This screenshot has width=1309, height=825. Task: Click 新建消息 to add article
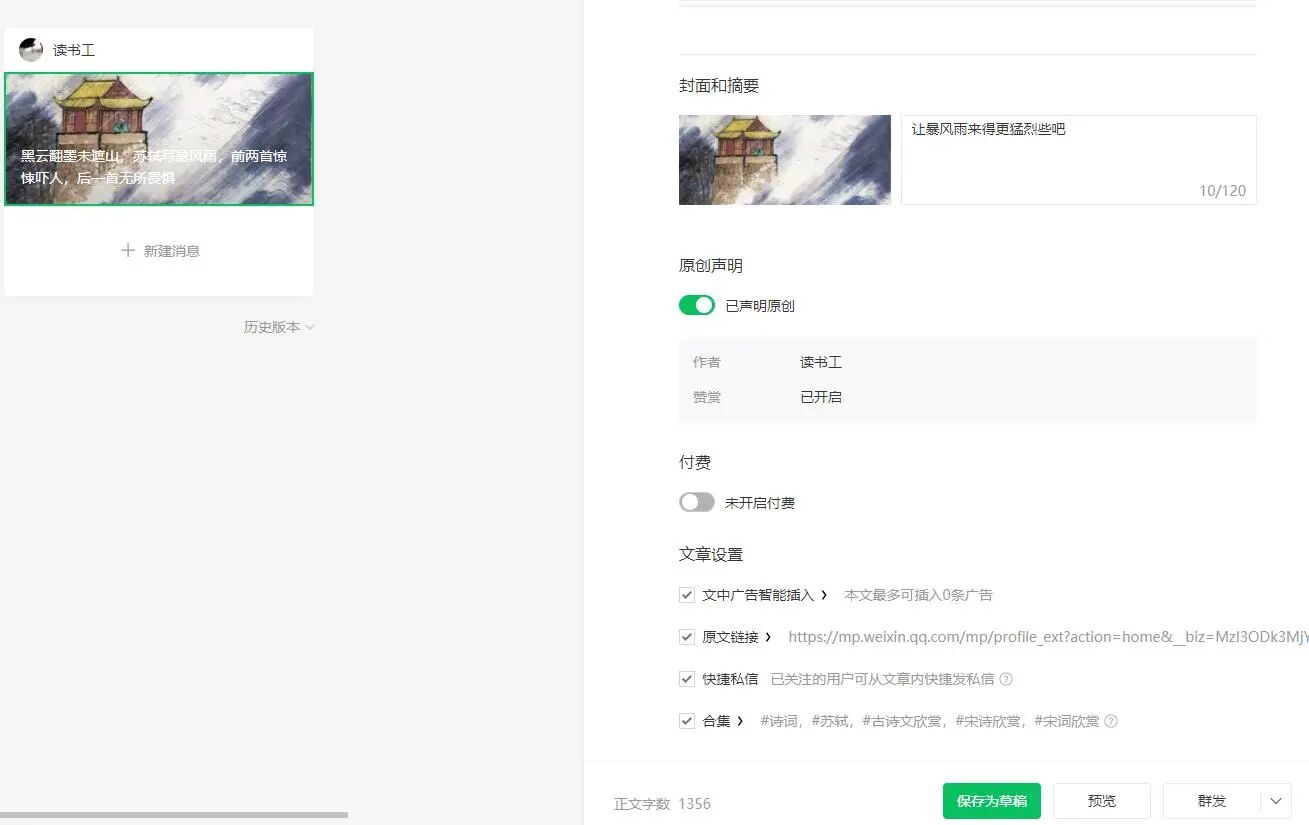(160, 251)
